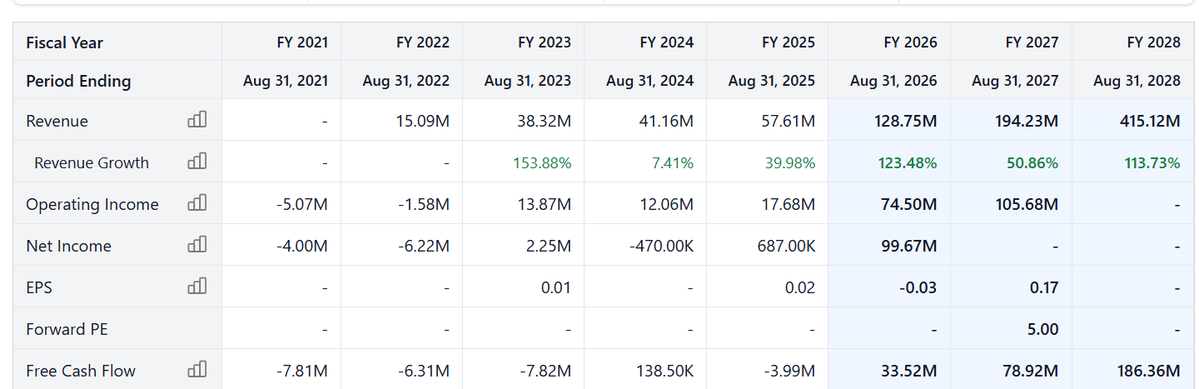
Task: Select the FY 2025 column header
Action: pyautogui.click(x=788, y=43)
